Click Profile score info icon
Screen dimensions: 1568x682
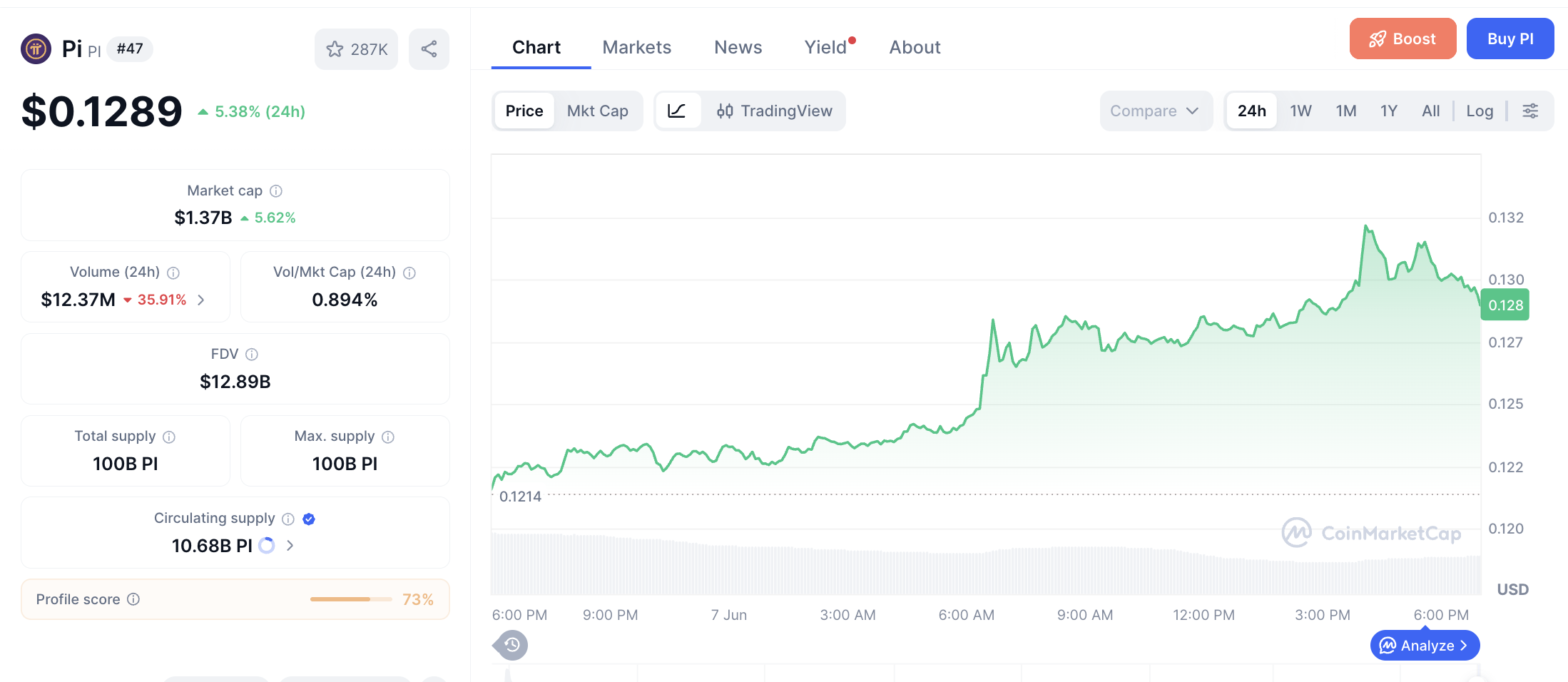pos(133,599)
